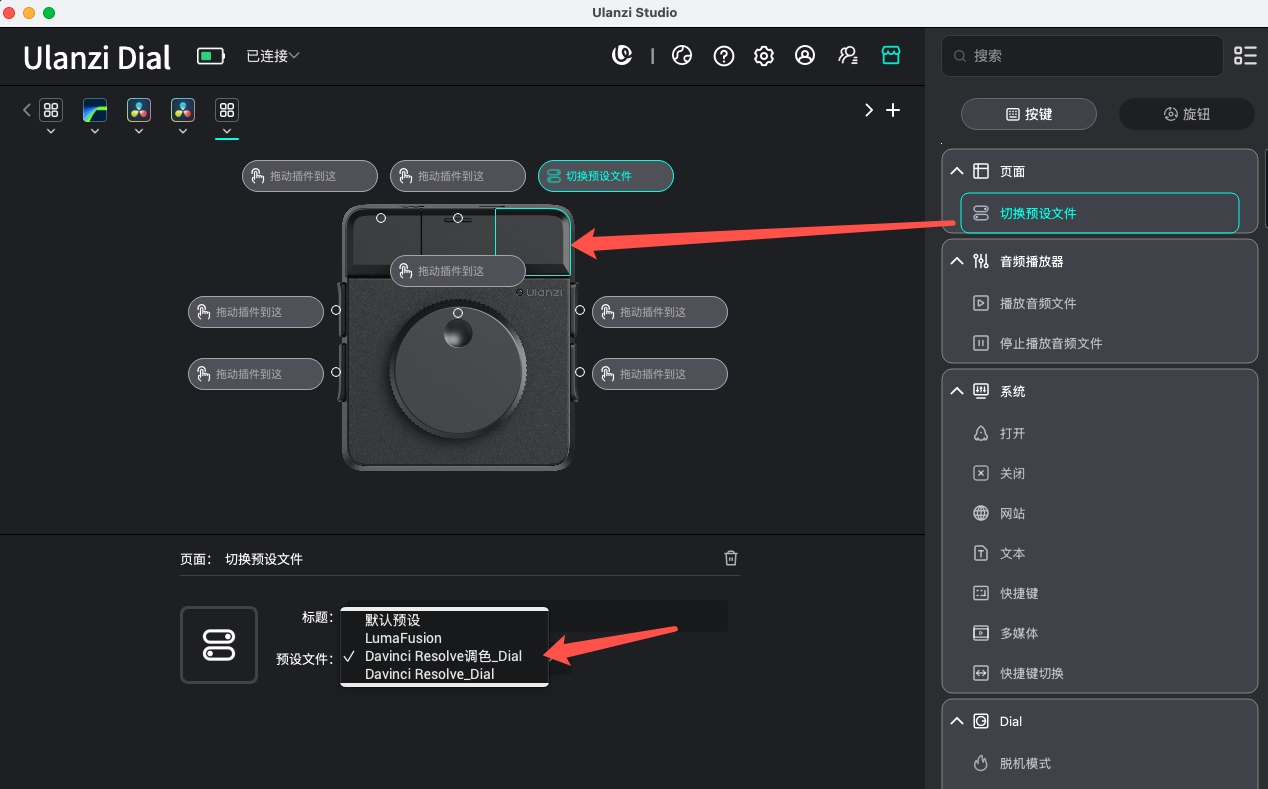Screen dimensions: 1268x789
Task: Open the Ulanzi store icon
Action: [x=891, y=56]
